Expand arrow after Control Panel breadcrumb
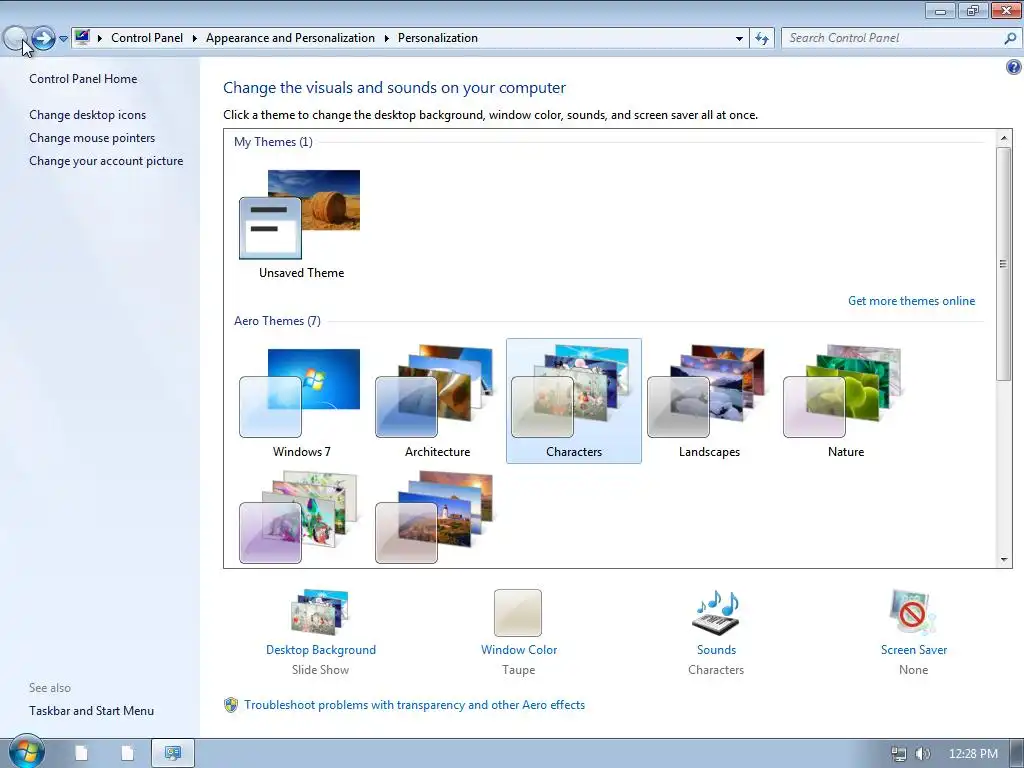Viewport: 1024px width, 768px height. [x=195, y=39]
